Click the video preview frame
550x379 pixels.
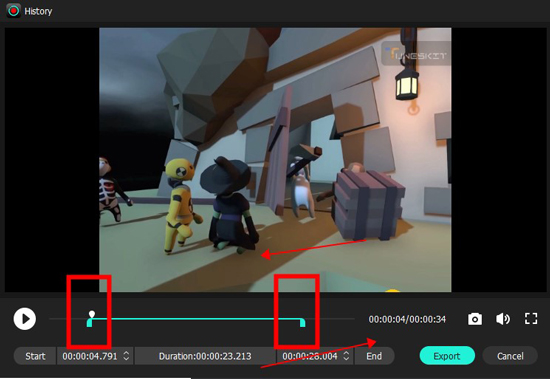coord(275,160)
